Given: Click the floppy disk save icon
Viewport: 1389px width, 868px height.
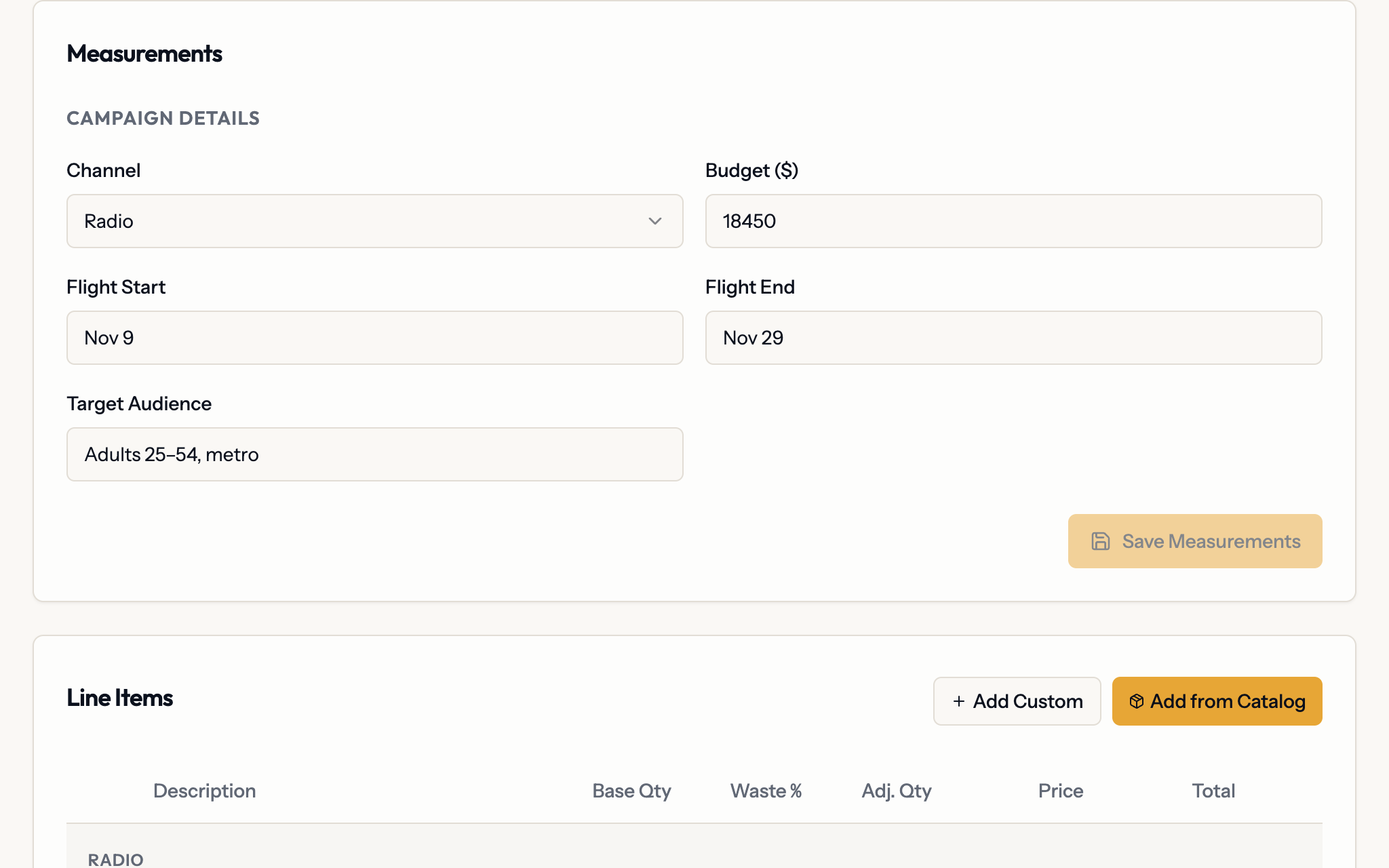Looking at the screenshot, I should [x=1100, y=541].
